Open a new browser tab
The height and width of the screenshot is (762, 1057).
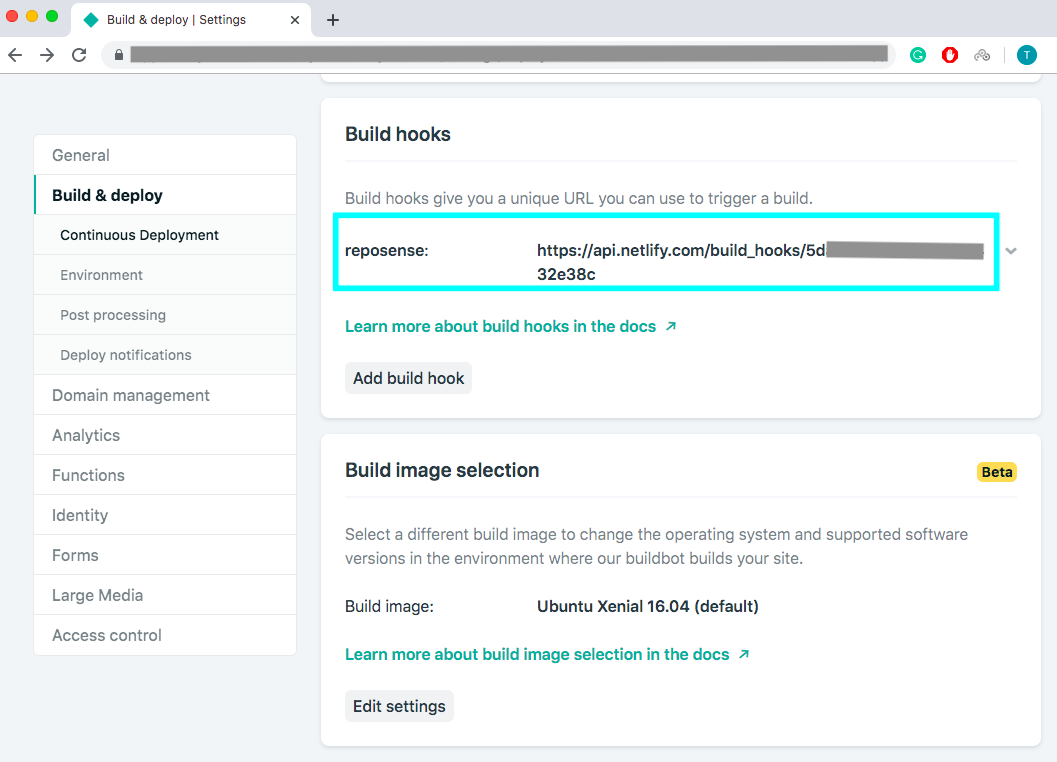(333, 20)
